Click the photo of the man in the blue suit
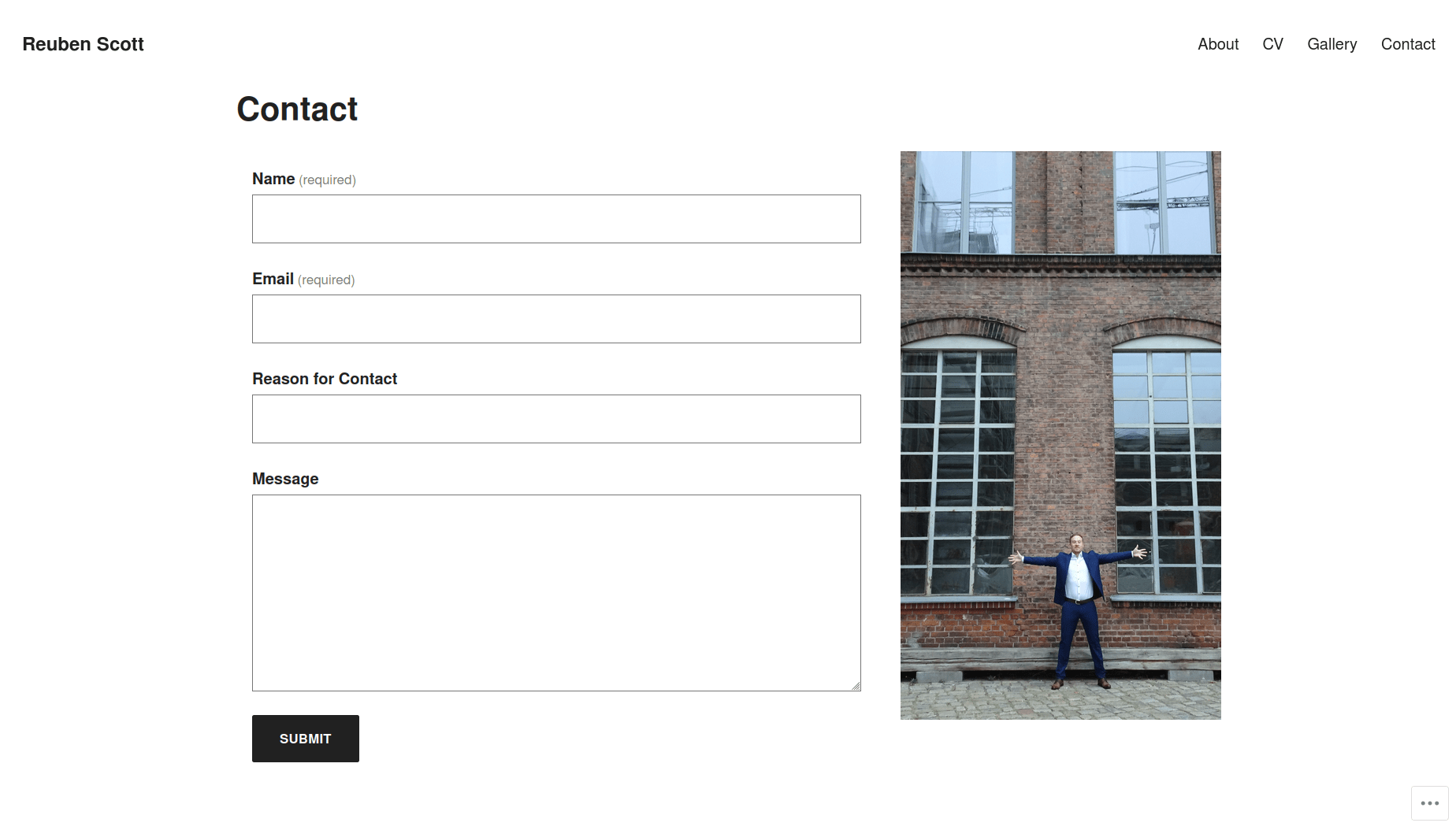 click(x=1060, y=435)
